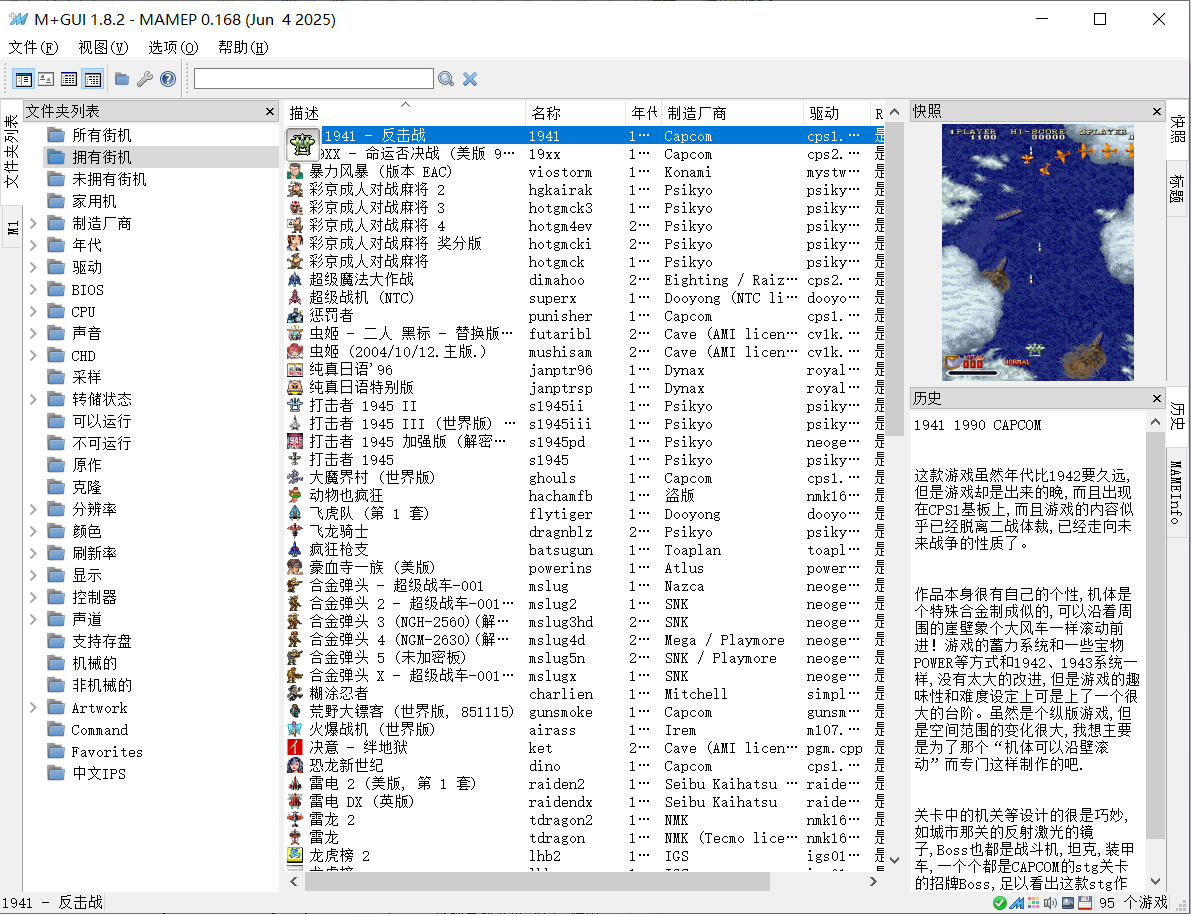Image resolution: width=1191 pixels, height=916 pixels.
Task: Select the 未拥有街机 folder
Action: click(x=109, y=179)
